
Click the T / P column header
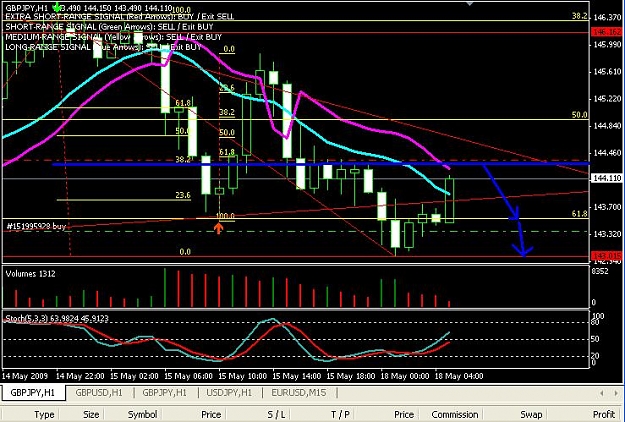[x=340, y=414]
